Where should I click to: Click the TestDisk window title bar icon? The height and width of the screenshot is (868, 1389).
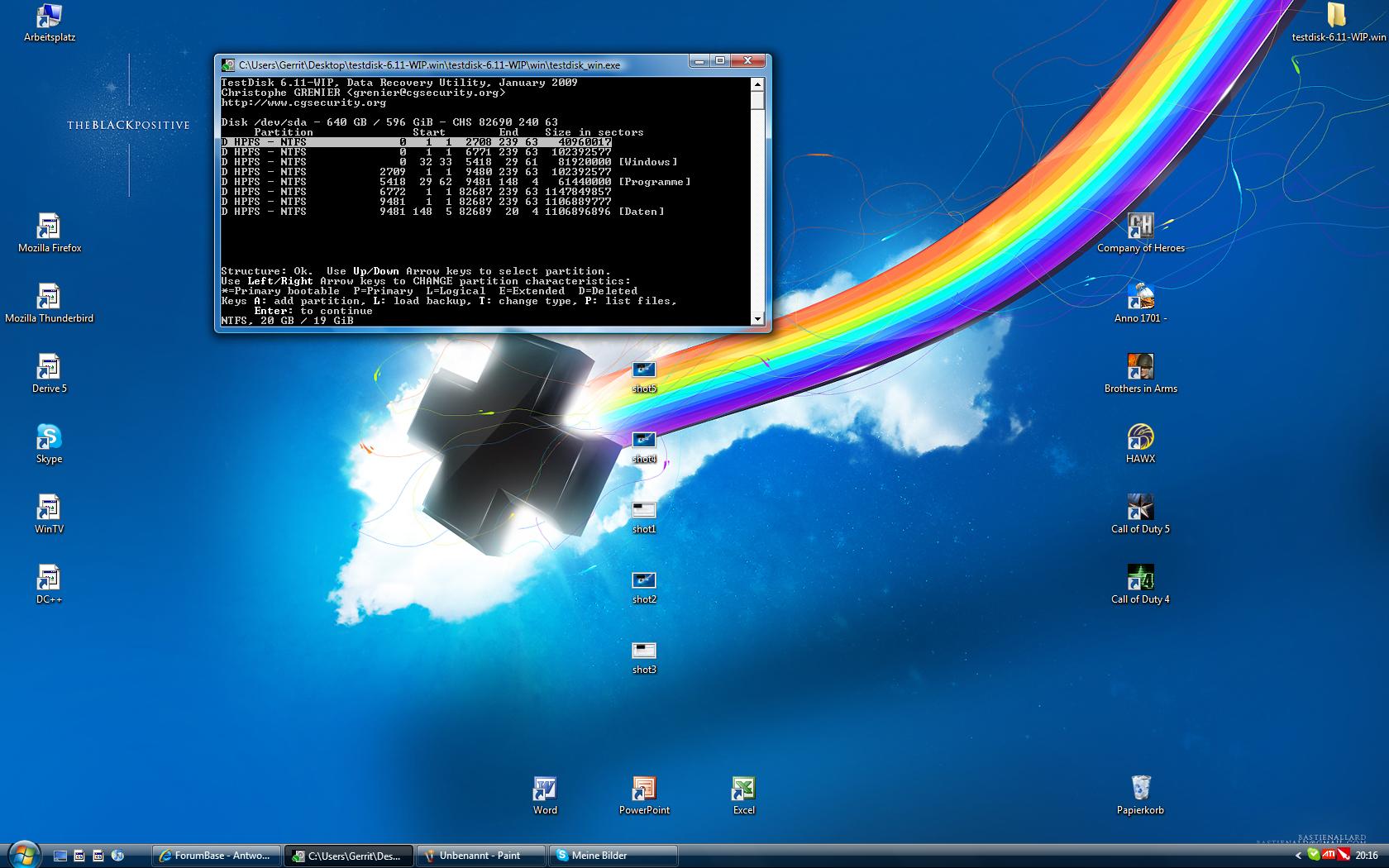point(227,64)
